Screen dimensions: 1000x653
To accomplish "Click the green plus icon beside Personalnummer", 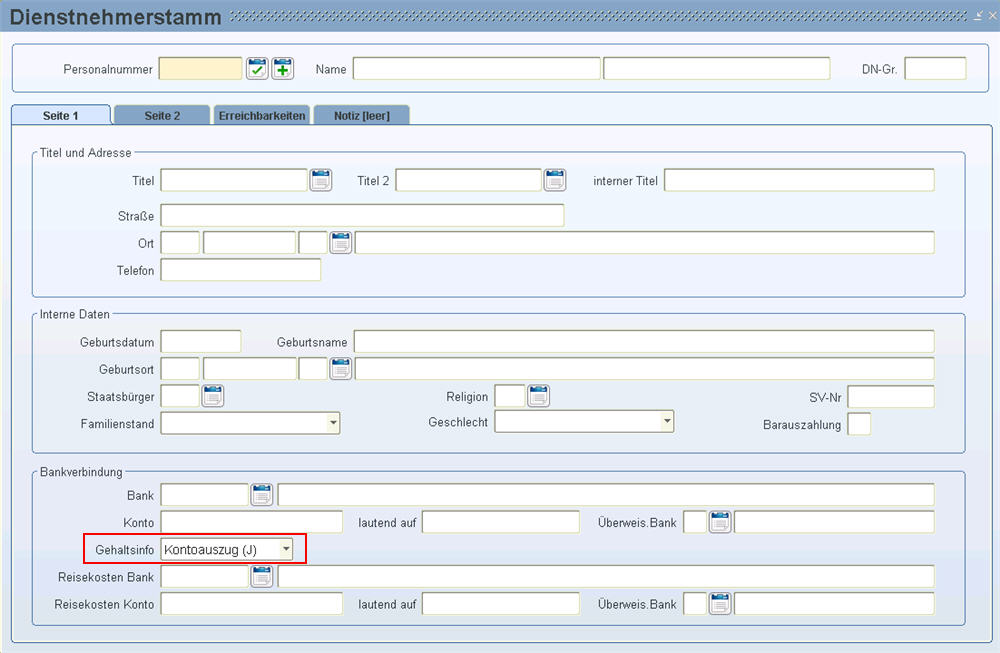I will click(x=283, y=68).
